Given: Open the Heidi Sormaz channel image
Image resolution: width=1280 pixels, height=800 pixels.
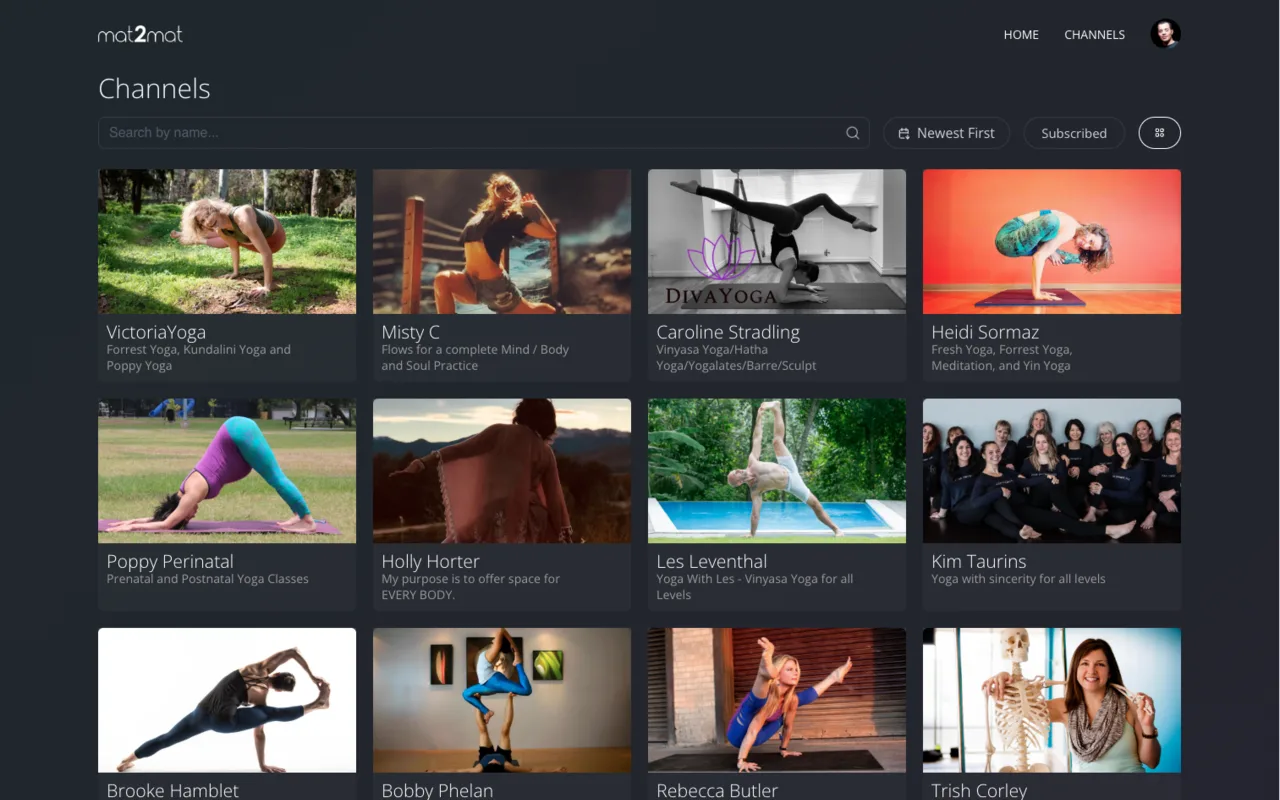Looking at the screenshot, I should click(1052, 241).
